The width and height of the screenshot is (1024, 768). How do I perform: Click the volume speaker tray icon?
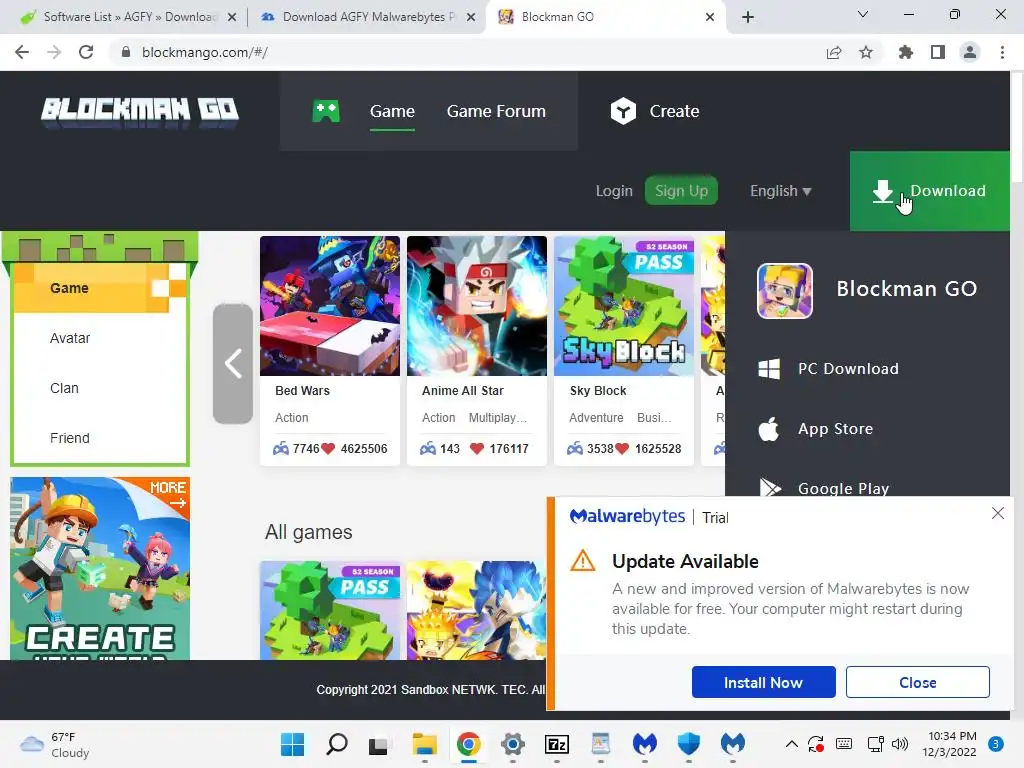[900, 744]
